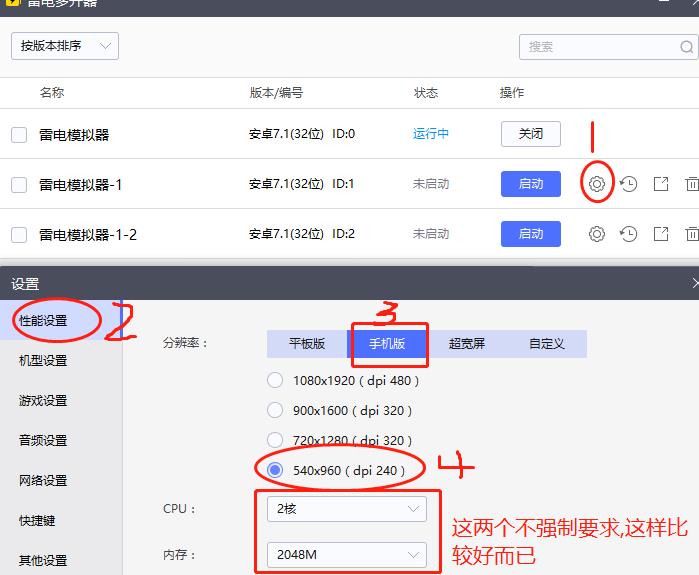Select 1080x1920 (dpi 480) resolution
The width and height of the screenshot is (699, 575).
(275, 380)
